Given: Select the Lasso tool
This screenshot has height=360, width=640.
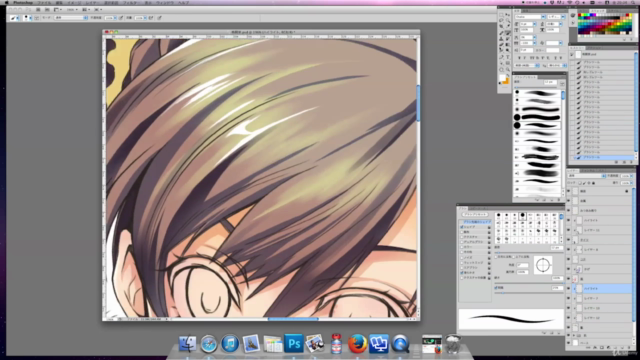Looking at the screenshot, I should (501, 20).
